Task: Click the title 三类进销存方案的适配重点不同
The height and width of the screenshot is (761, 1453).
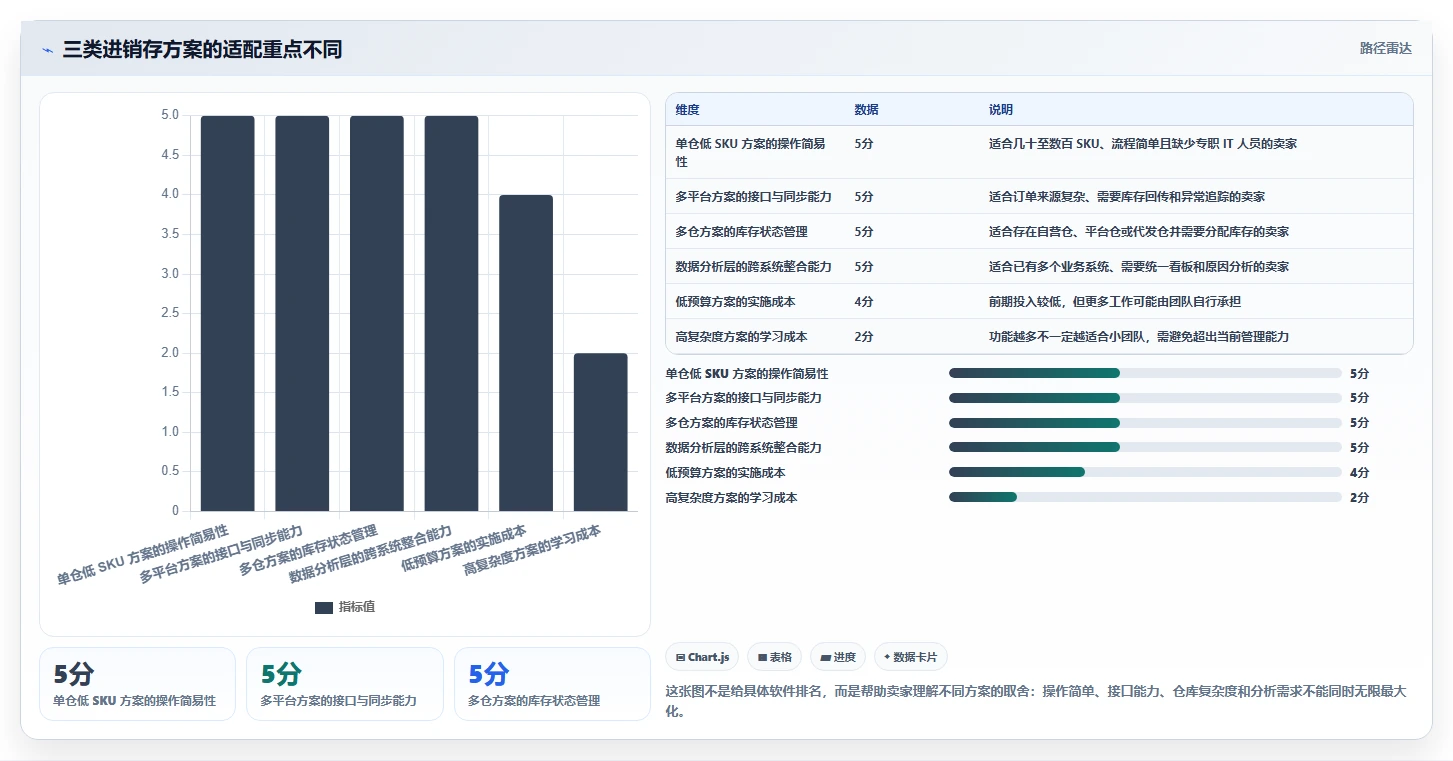Action: pos(202,49)
